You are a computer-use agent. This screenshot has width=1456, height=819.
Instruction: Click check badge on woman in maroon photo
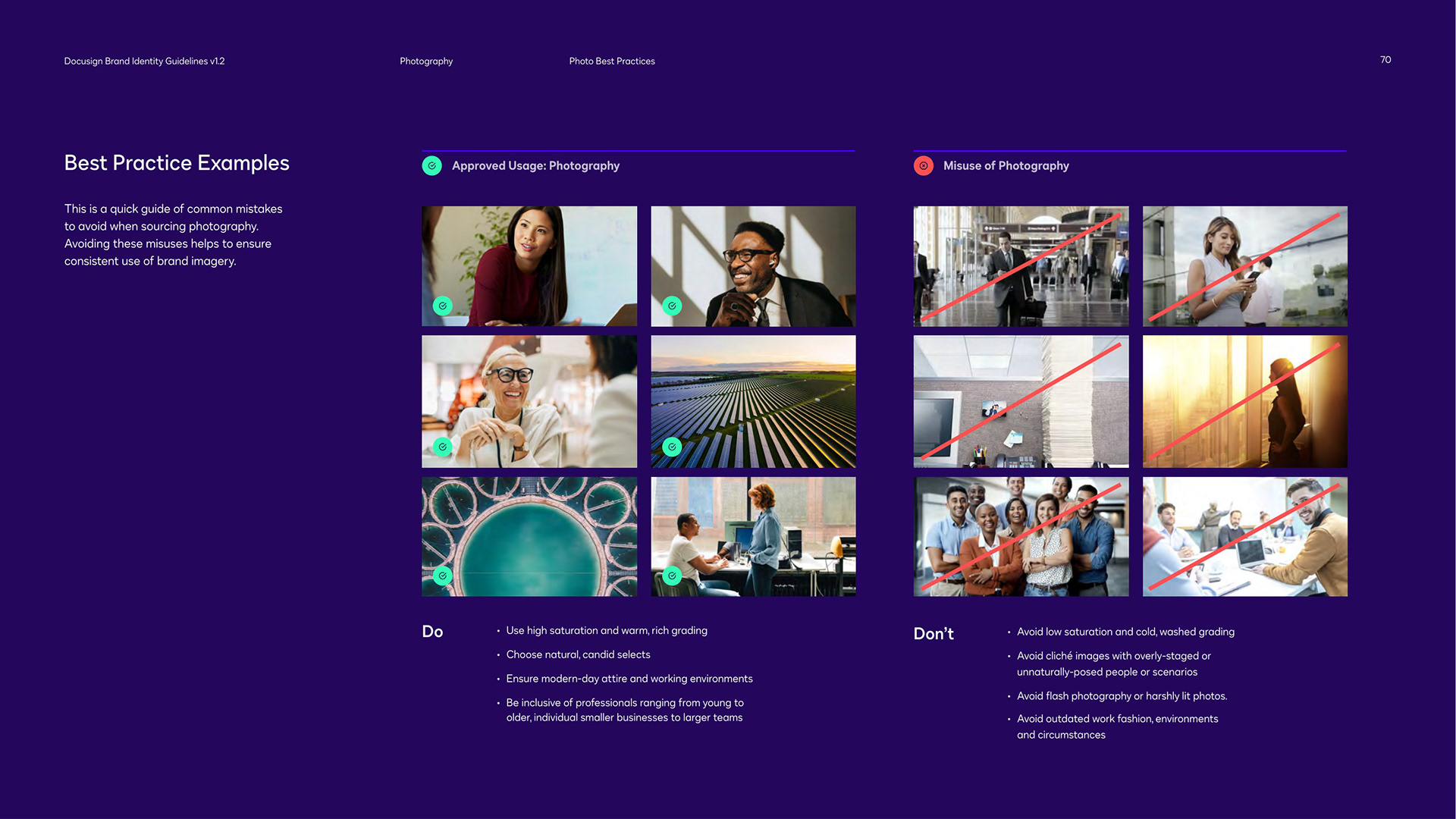(x=442, y=306)
